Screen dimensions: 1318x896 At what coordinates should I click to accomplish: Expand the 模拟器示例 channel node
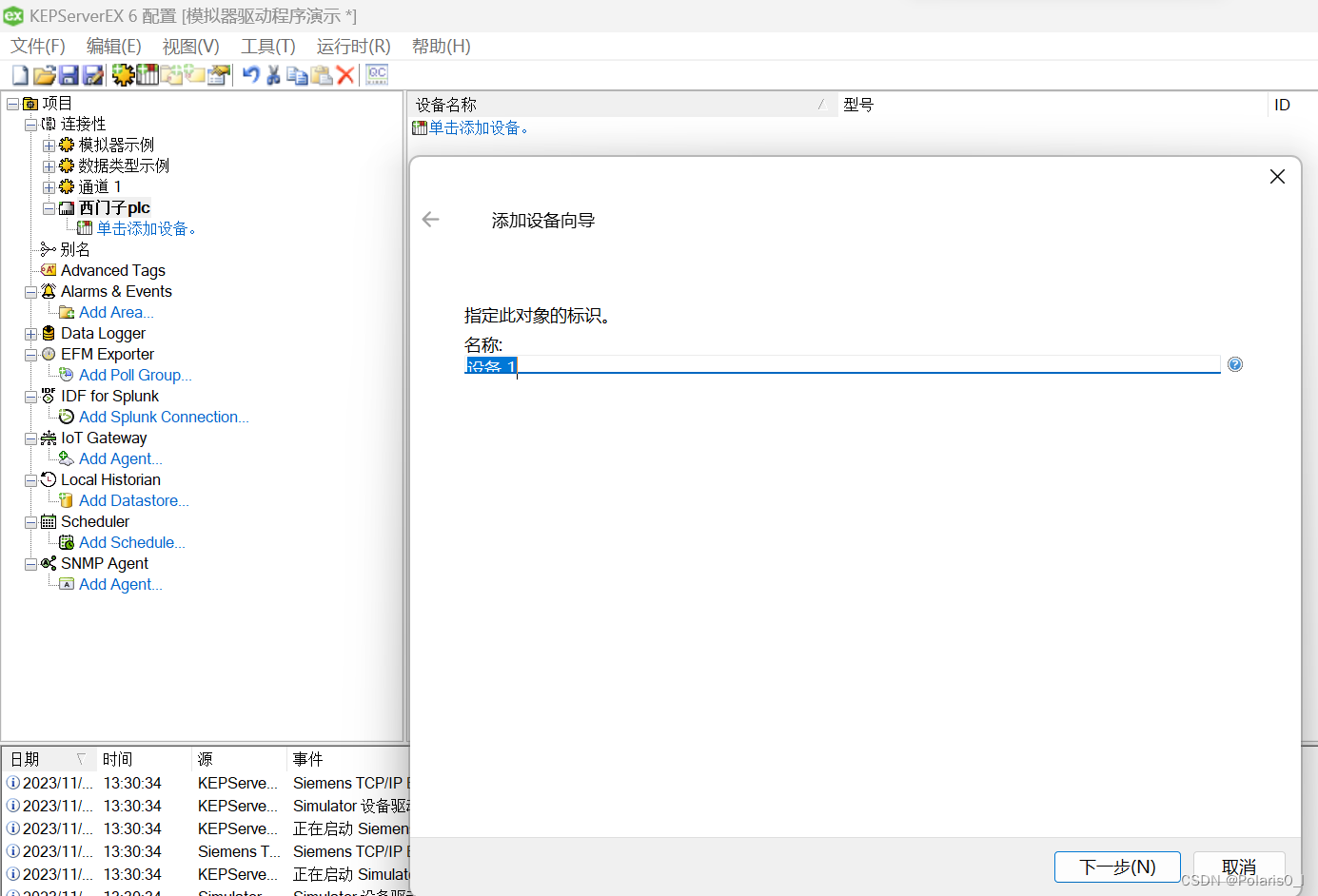[49, 146]
